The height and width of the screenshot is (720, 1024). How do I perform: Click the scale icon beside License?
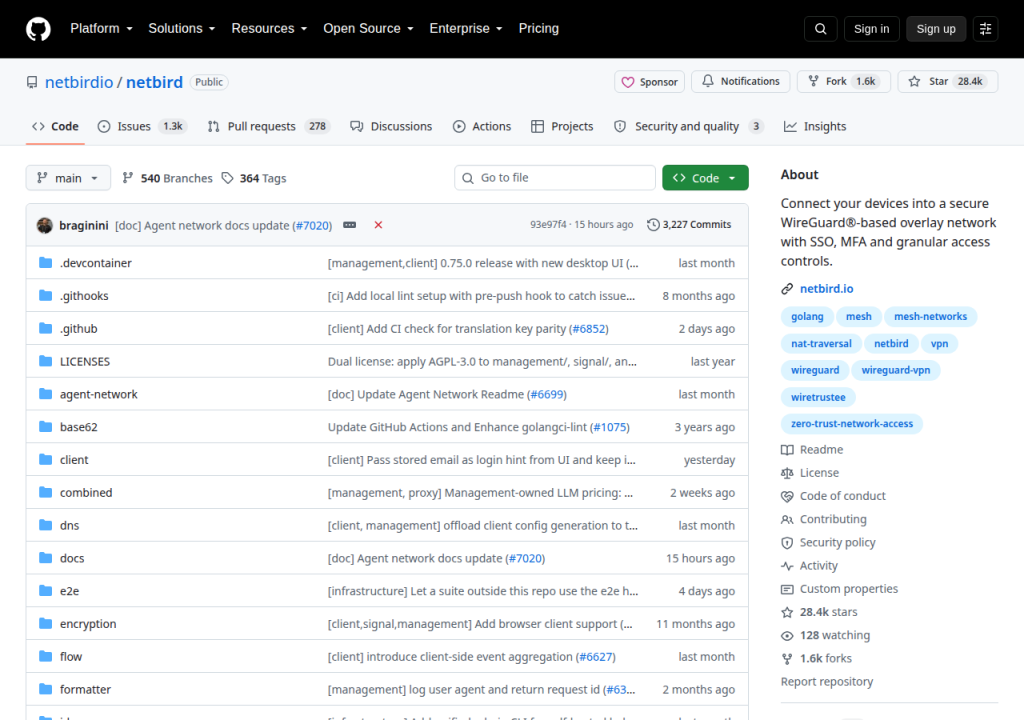[788, 473]
